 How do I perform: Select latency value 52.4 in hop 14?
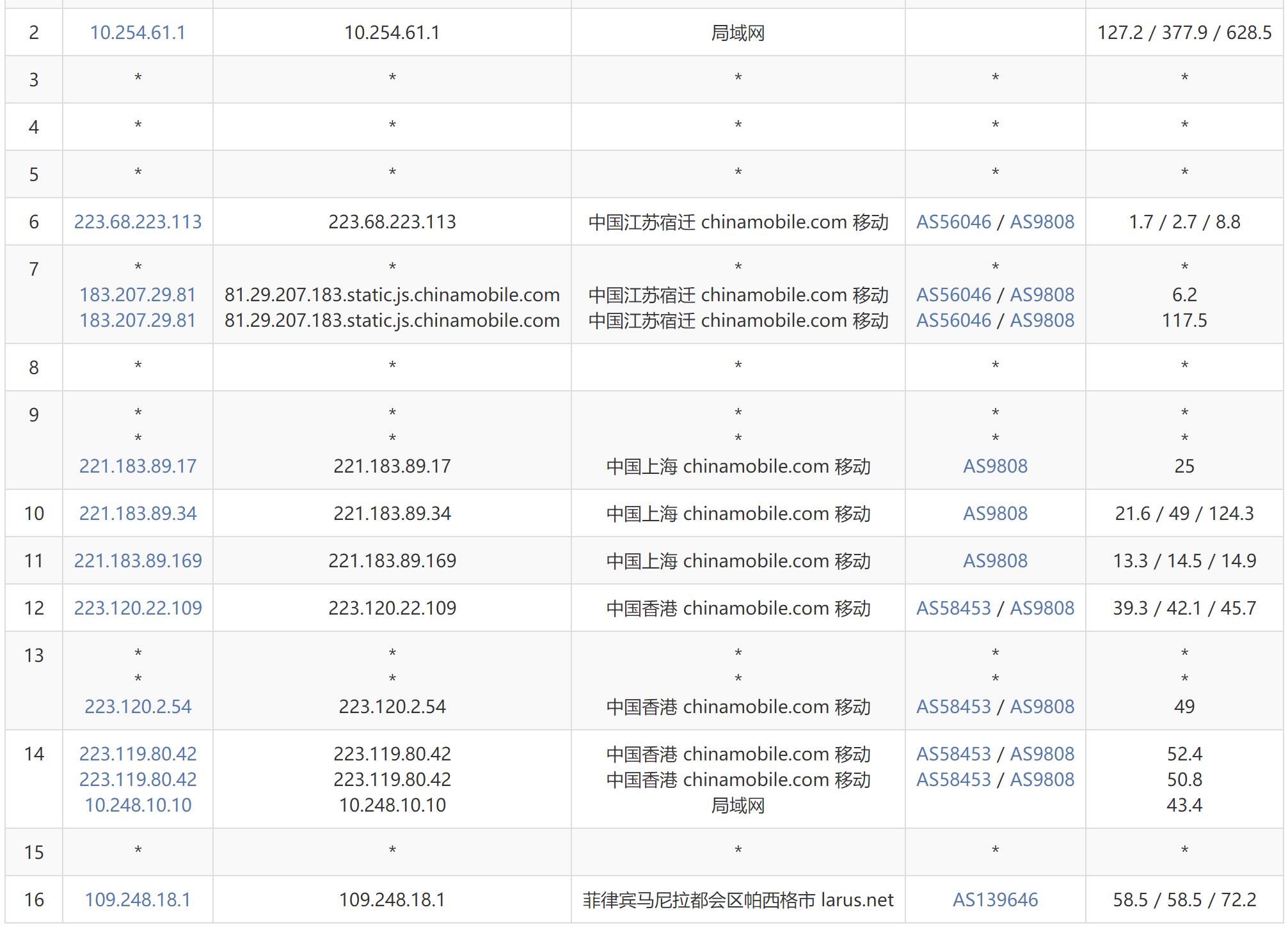click(x=1184, y=754)
